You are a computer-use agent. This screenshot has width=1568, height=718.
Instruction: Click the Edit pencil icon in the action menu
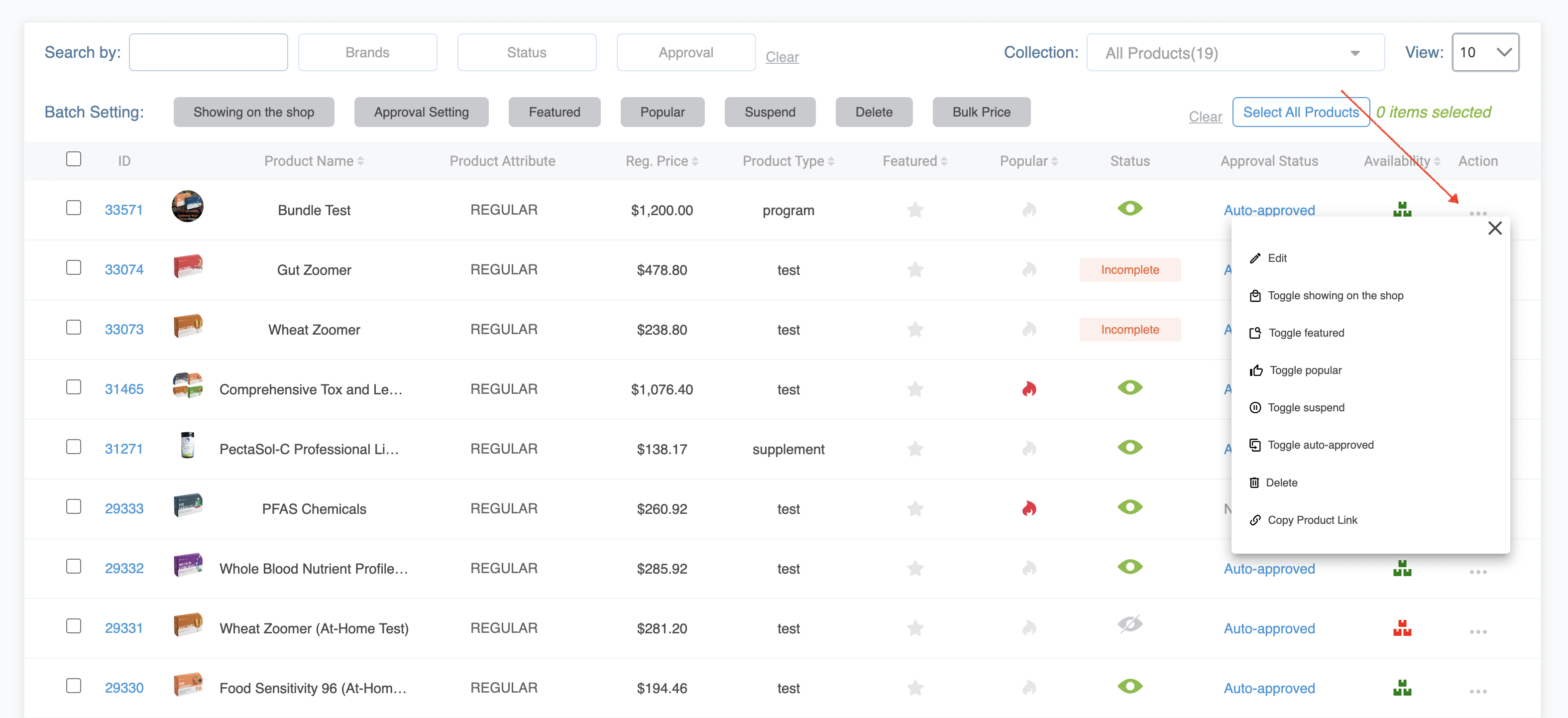[1256, 257]
